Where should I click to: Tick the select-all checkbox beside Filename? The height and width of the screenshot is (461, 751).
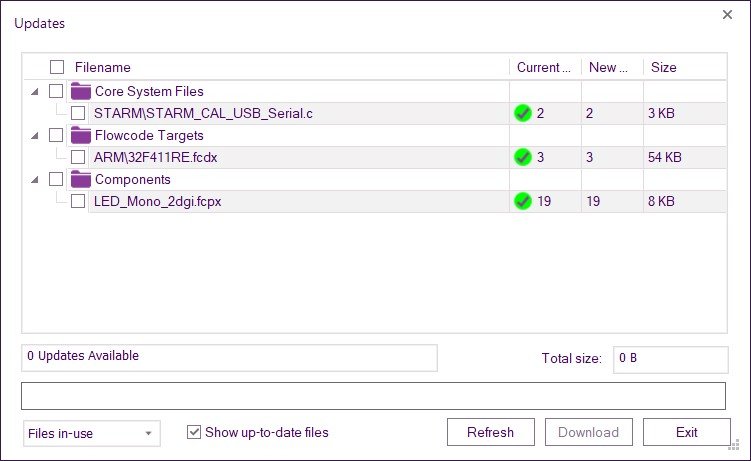57,67
